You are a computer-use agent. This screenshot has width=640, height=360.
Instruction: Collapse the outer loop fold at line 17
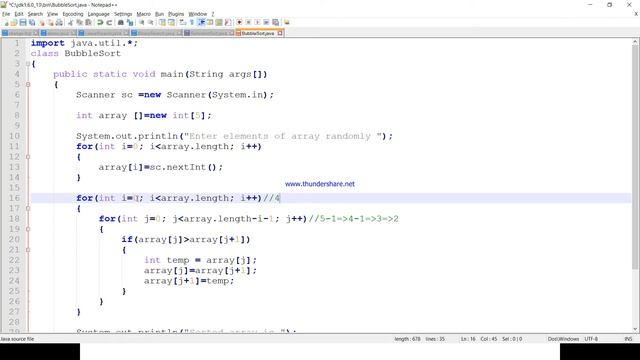(x=28, y=209)
